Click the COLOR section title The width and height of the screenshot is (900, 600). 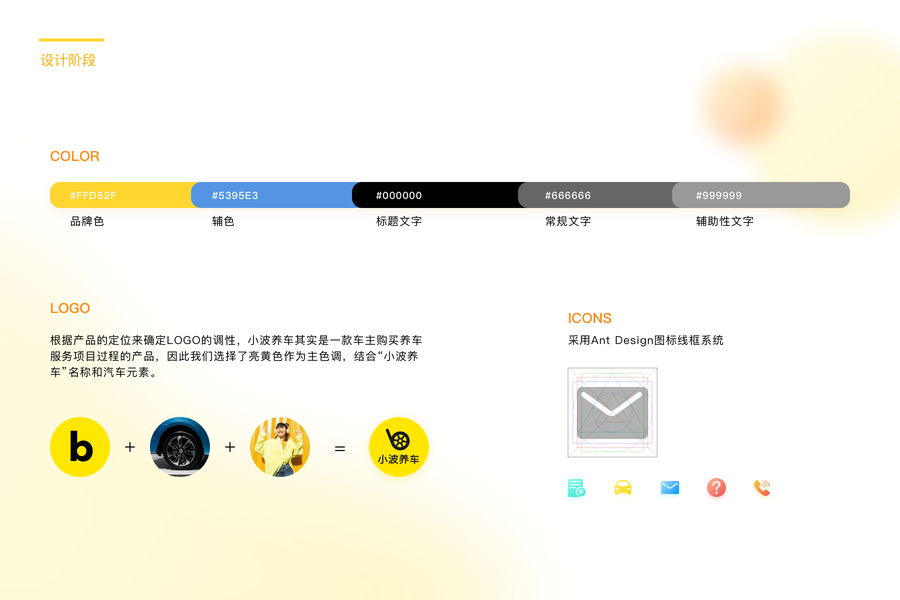tap(75, 156)
